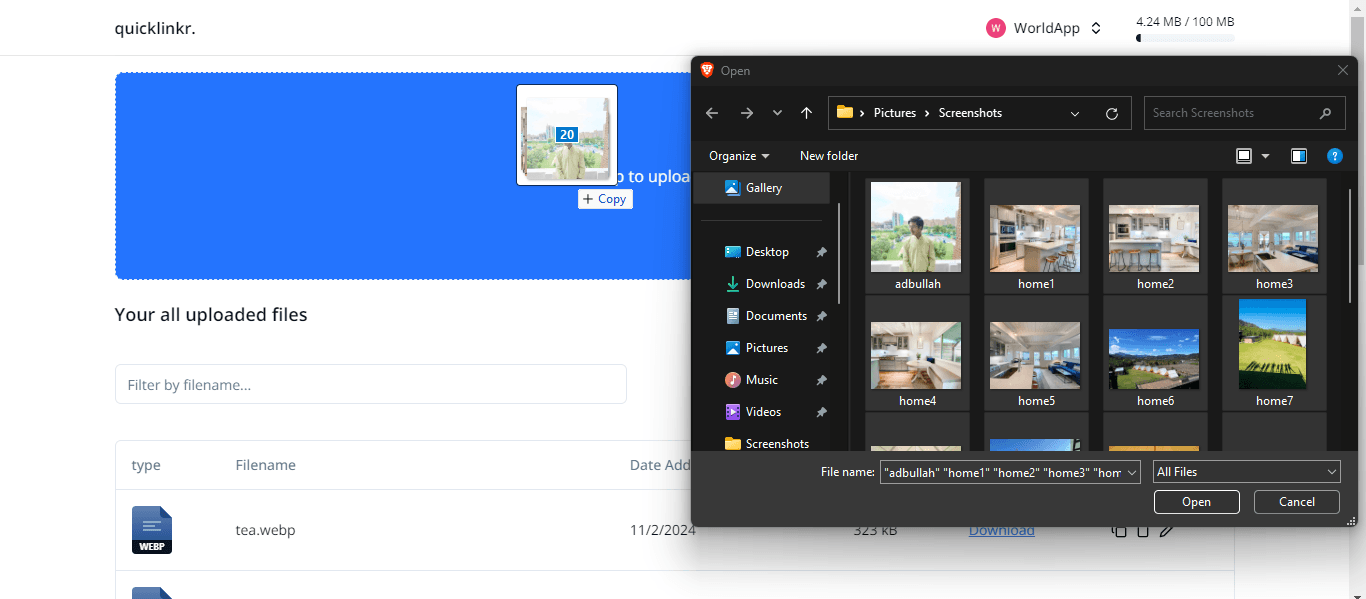Open the WorldApp workspace switcher
This screenshot has width=1366, height=599.
(1043, 28)
